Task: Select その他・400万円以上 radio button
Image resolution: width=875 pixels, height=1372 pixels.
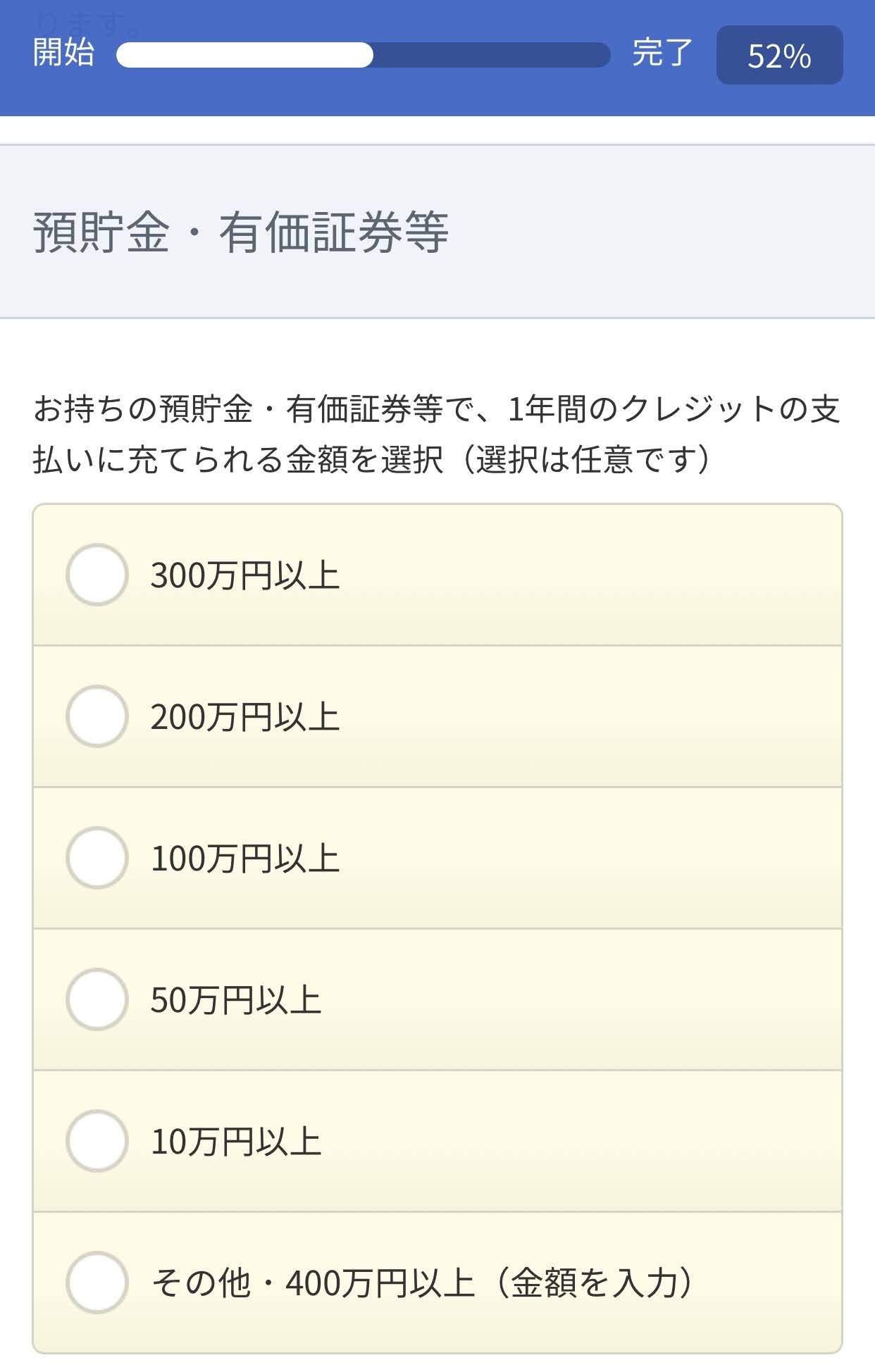Action: point(97,1283)
